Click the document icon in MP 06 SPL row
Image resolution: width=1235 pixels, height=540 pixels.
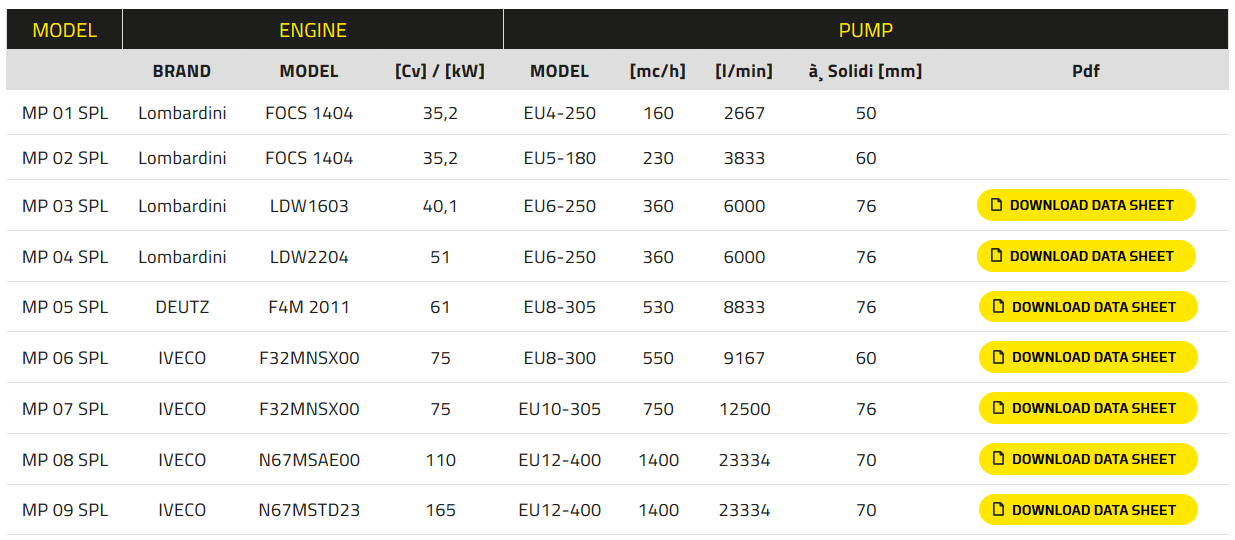click(x=998, y=357)
